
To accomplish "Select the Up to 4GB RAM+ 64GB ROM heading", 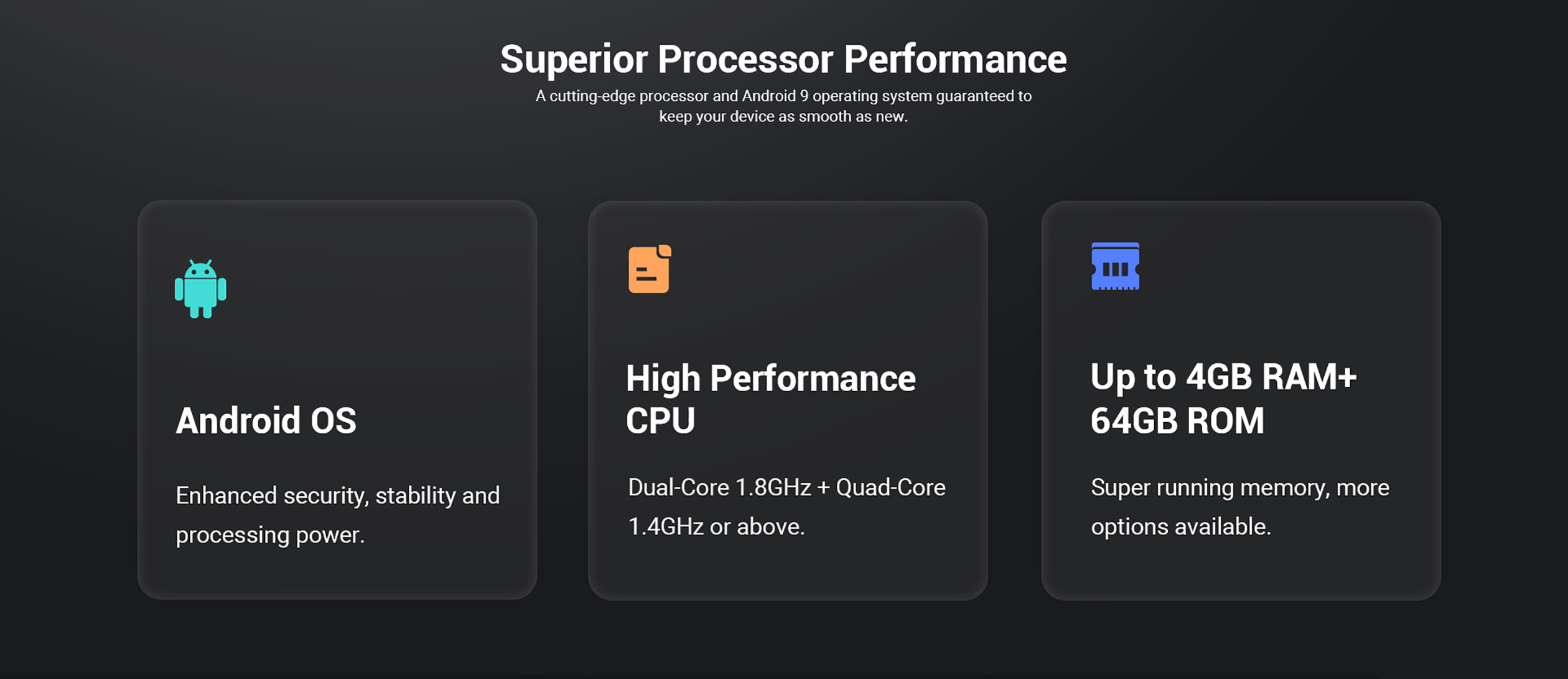I will (x=1223, y=399).
